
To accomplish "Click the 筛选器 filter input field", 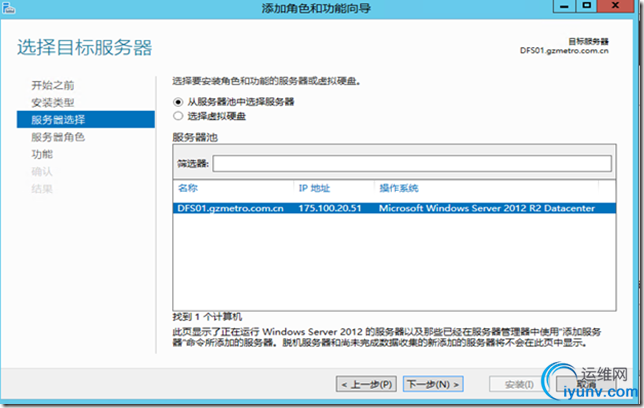I will (412, 164).
